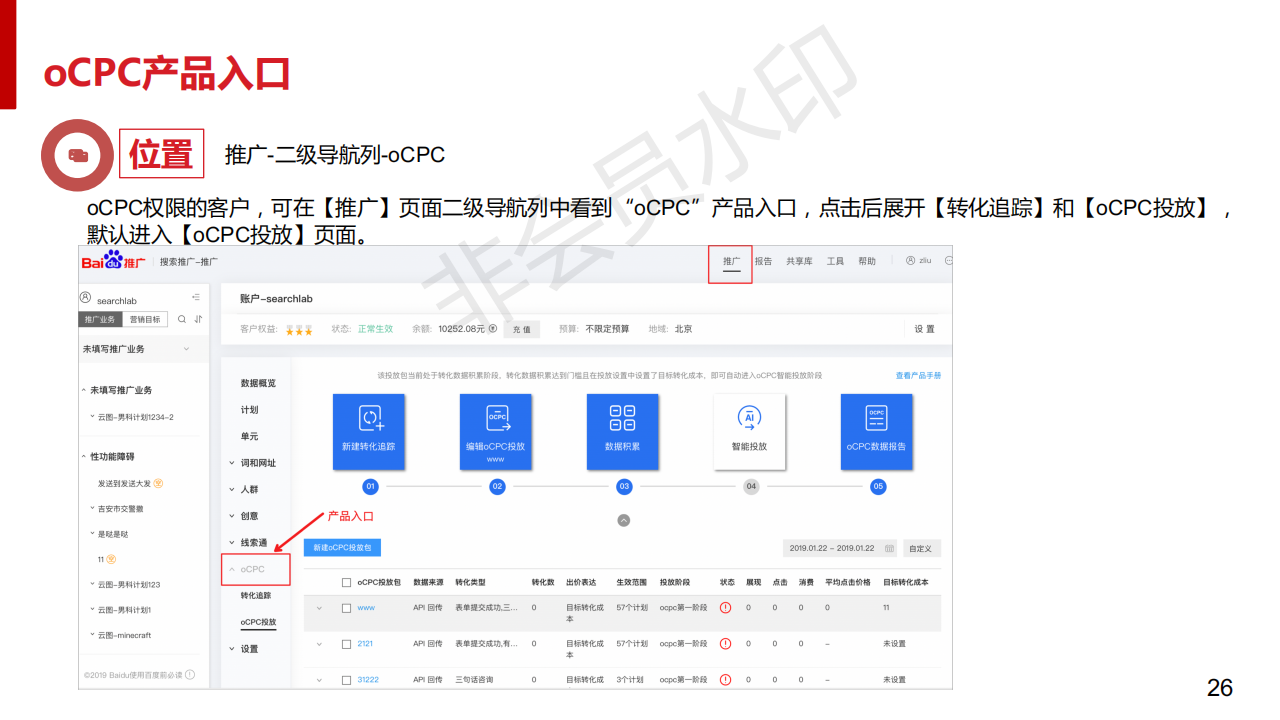Go to 数据概览 in the navigation
The width and height of the screenshot is (1280, 720).
[x=258, y=383]
